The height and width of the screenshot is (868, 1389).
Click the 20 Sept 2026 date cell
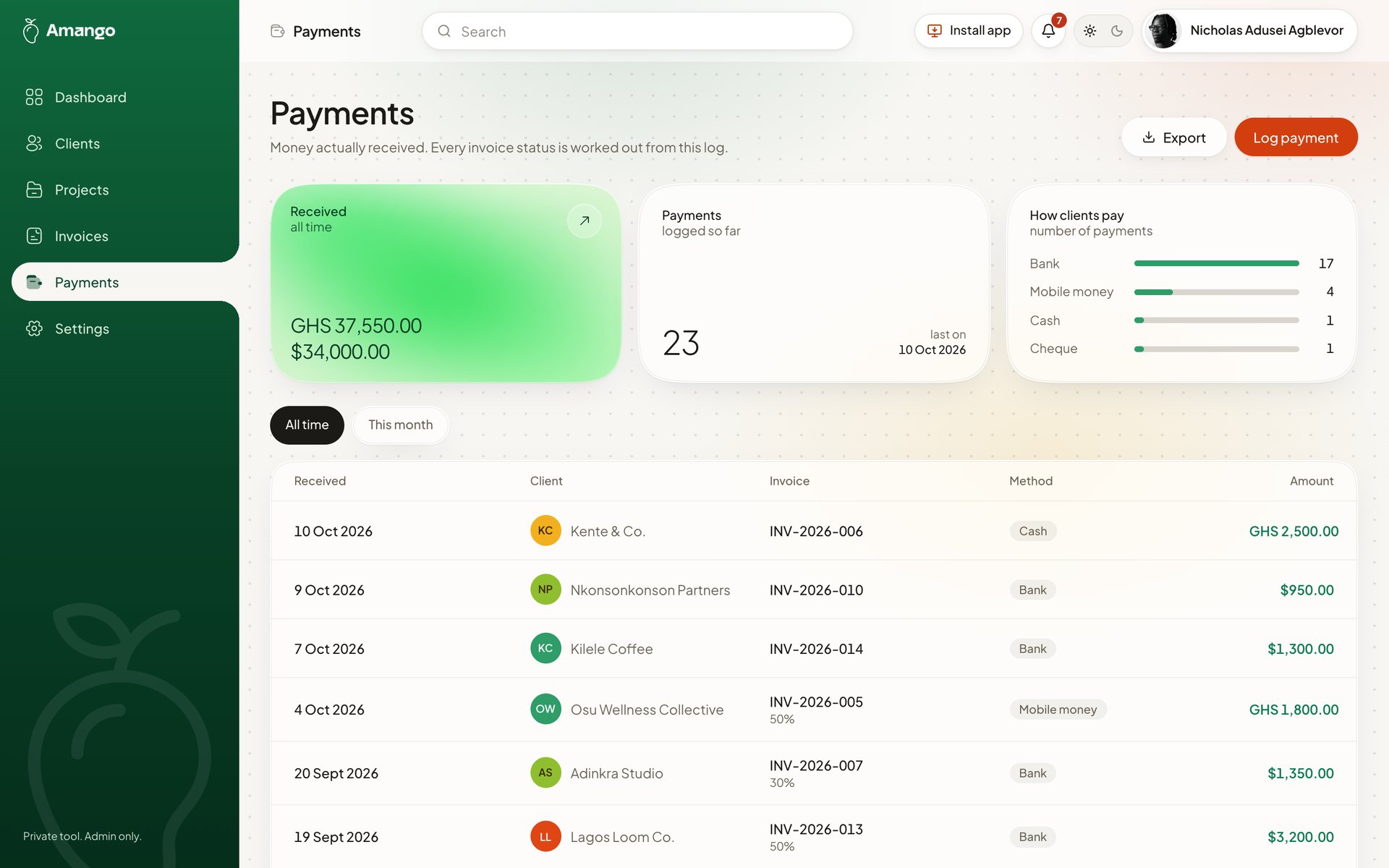[336, 773]
